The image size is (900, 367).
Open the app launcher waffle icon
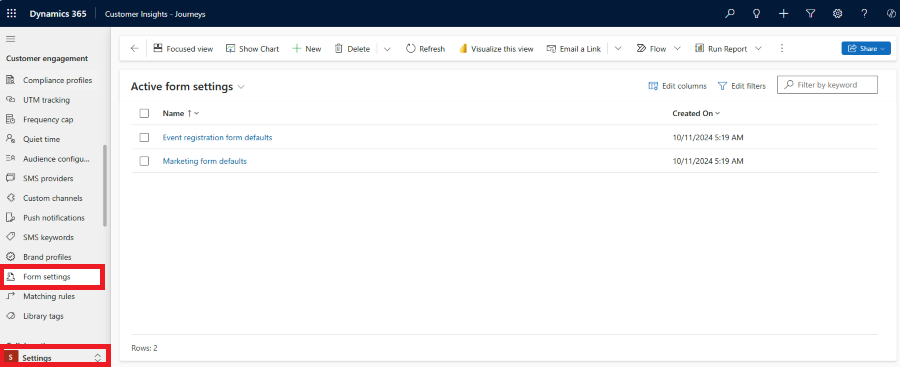(11, 14)
